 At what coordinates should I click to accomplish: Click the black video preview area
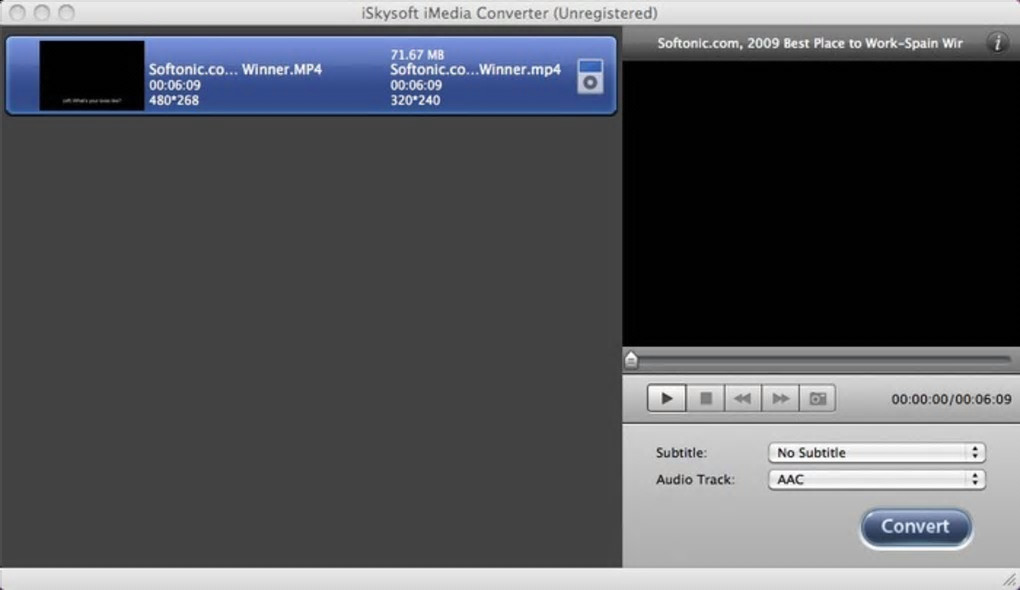tap(821, 204)
